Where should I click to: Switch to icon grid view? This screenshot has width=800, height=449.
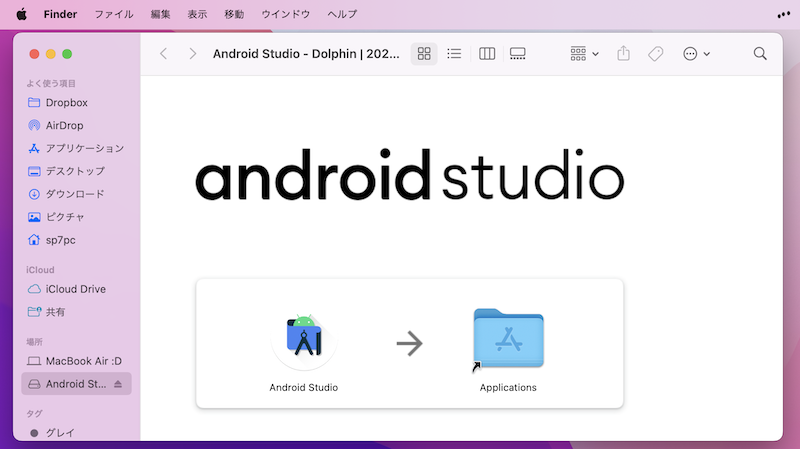pyautogui.click(x=424, y=54)
